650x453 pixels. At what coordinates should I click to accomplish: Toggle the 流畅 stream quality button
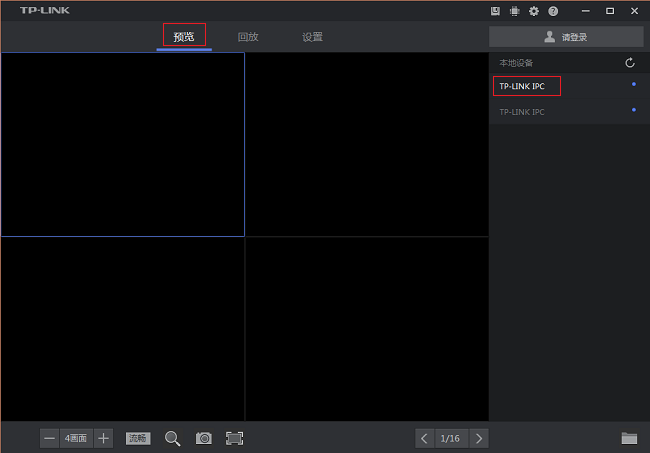click(x=138, y=438)
